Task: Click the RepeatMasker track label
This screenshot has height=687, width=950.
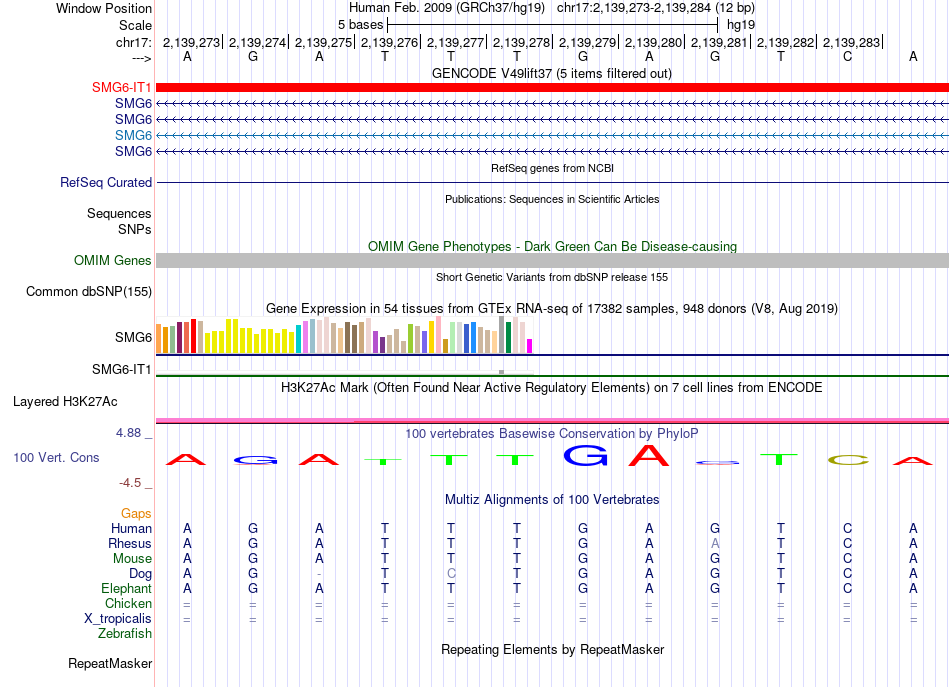Action: click(110, 664)
